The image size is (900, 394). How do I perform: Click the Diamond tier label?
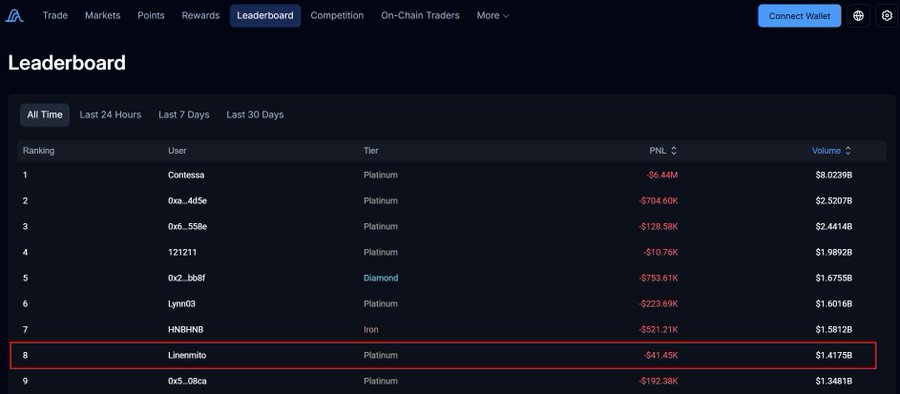(x=381, y=278)
